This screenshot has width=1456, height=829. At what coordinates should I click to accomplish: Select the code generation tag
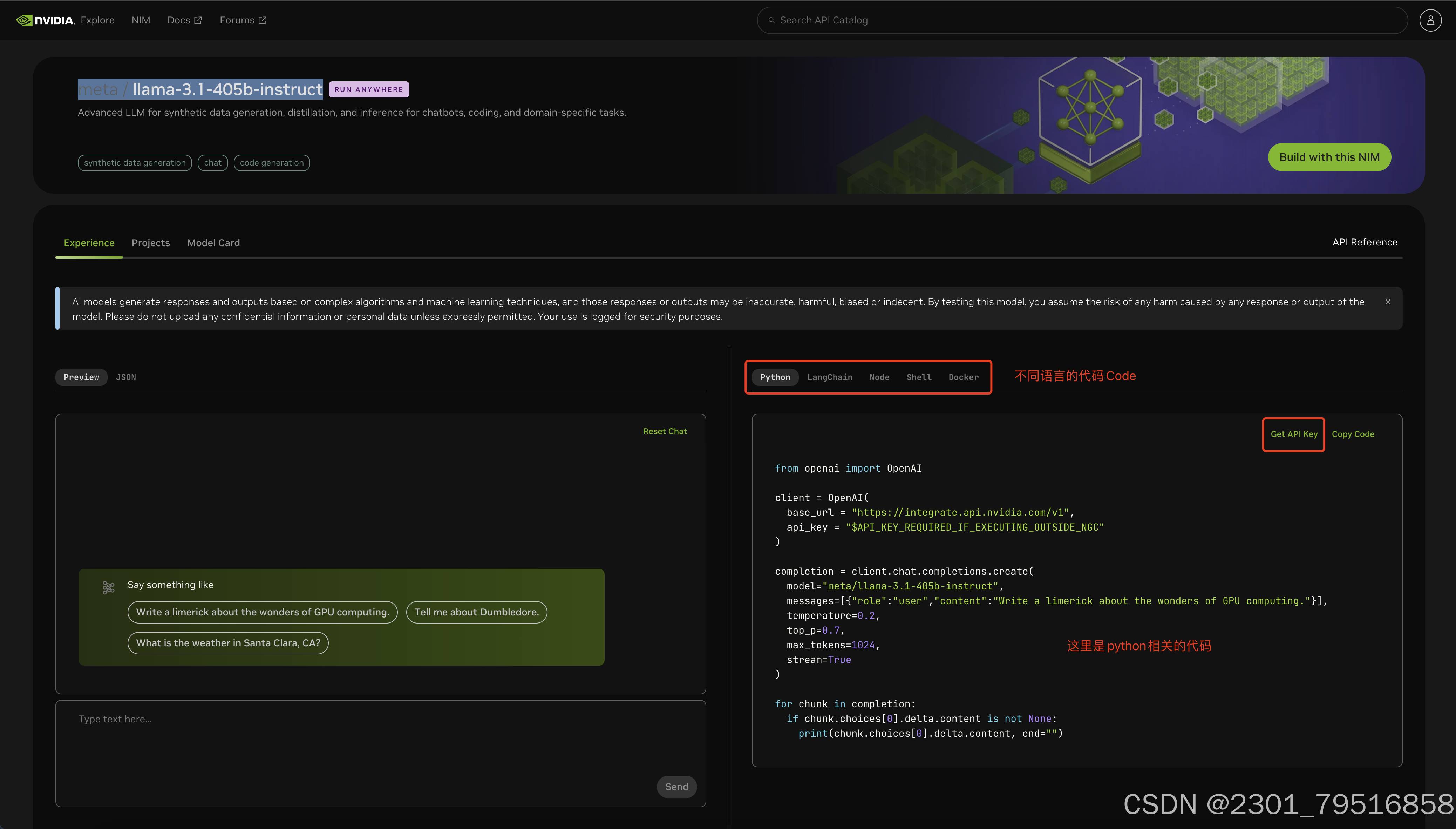coord(272,163)
